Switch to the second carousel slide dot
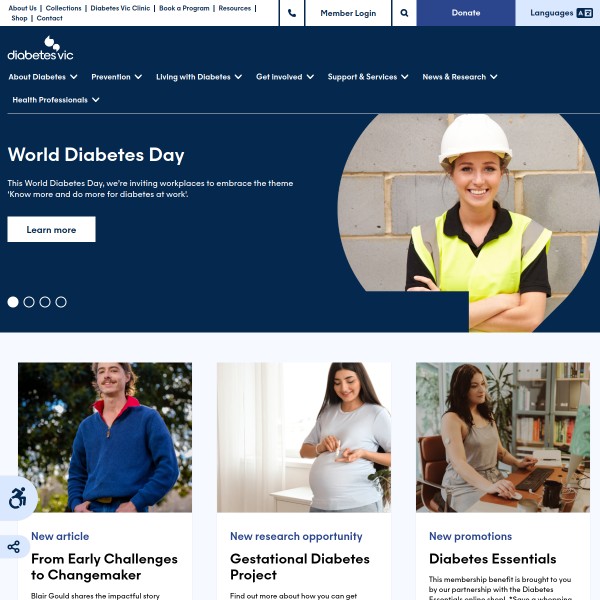The image size is (600, 600). [29, 302]
